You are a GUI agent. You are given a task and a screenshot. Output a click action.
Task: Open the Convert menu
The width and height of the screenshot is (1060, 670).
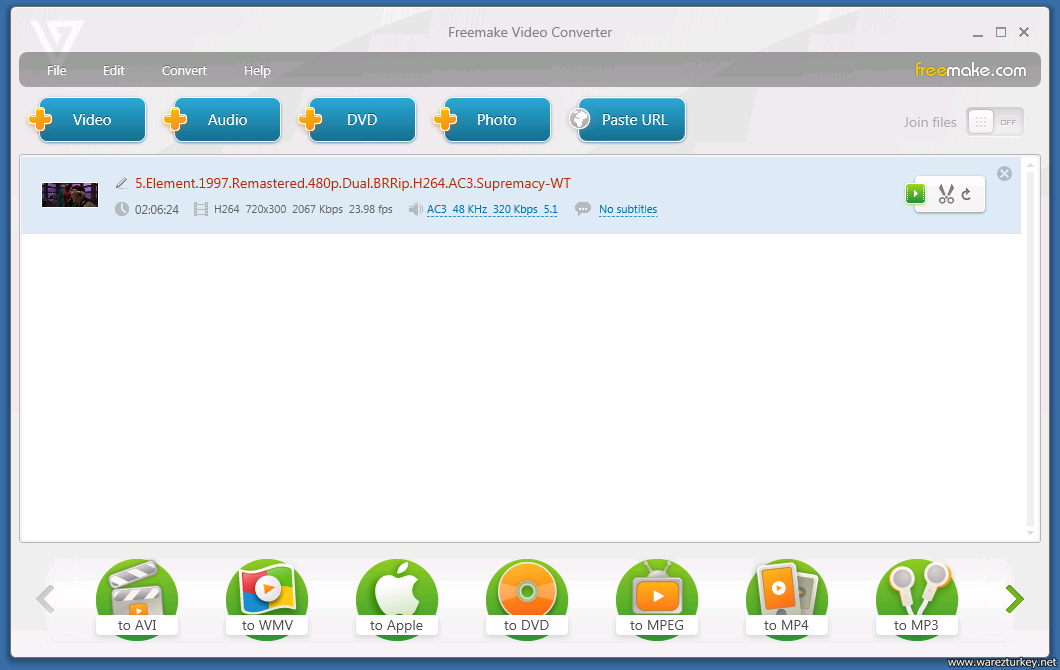point(184,70)
